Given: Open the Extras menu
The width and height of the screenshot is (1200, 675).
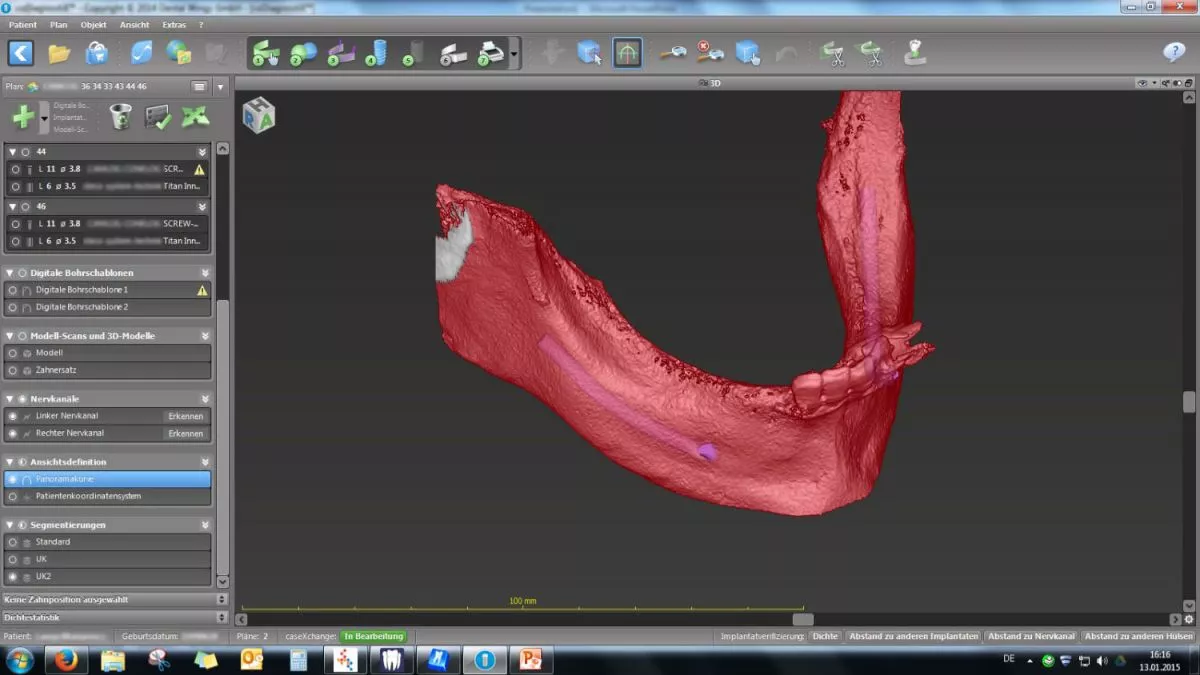Looking at the screenshot, I should click(174, 24).
